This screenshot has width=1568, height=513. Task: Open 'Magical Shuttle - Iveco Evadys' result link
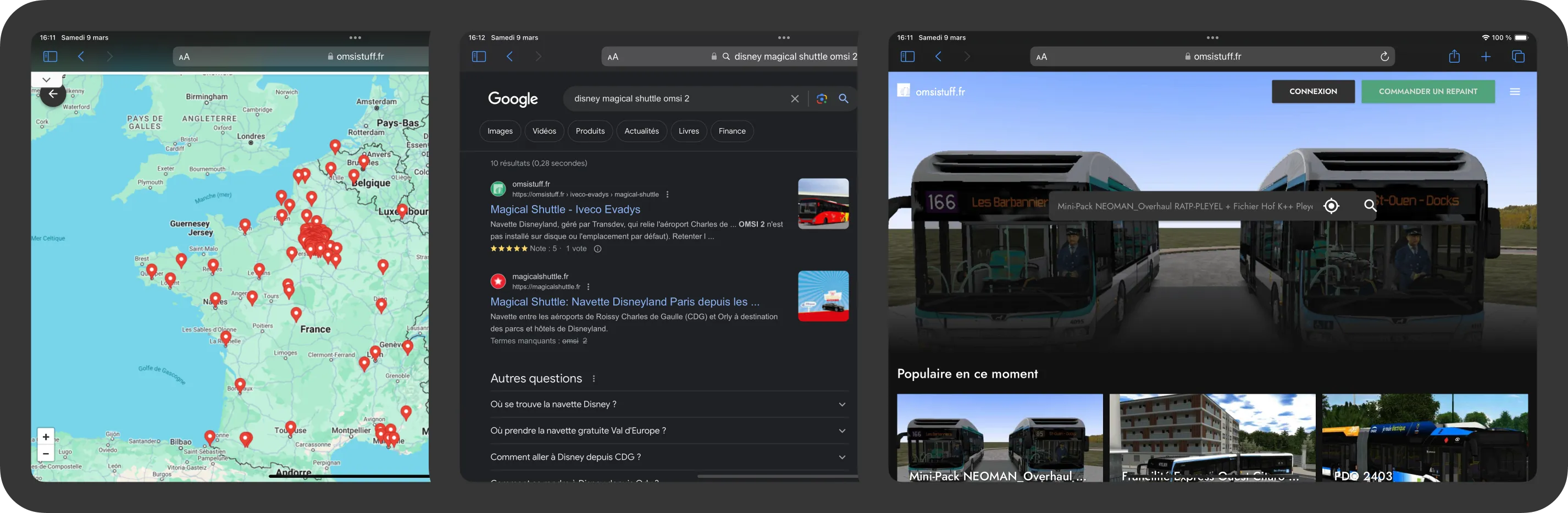pyautogui.click(x=565, y=209)
